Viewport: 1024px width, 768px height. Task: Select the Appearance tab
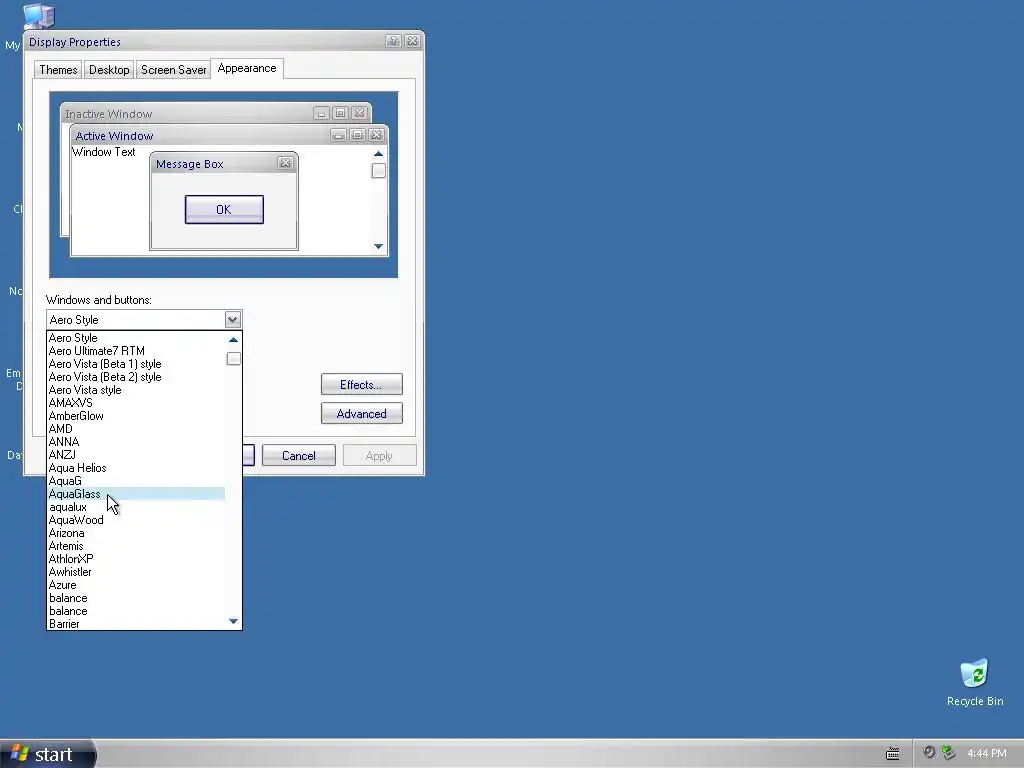[247, 68]
